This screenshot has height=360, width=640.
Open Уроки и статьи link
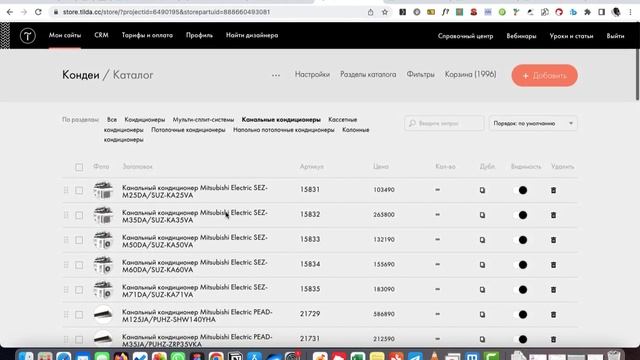571,36
